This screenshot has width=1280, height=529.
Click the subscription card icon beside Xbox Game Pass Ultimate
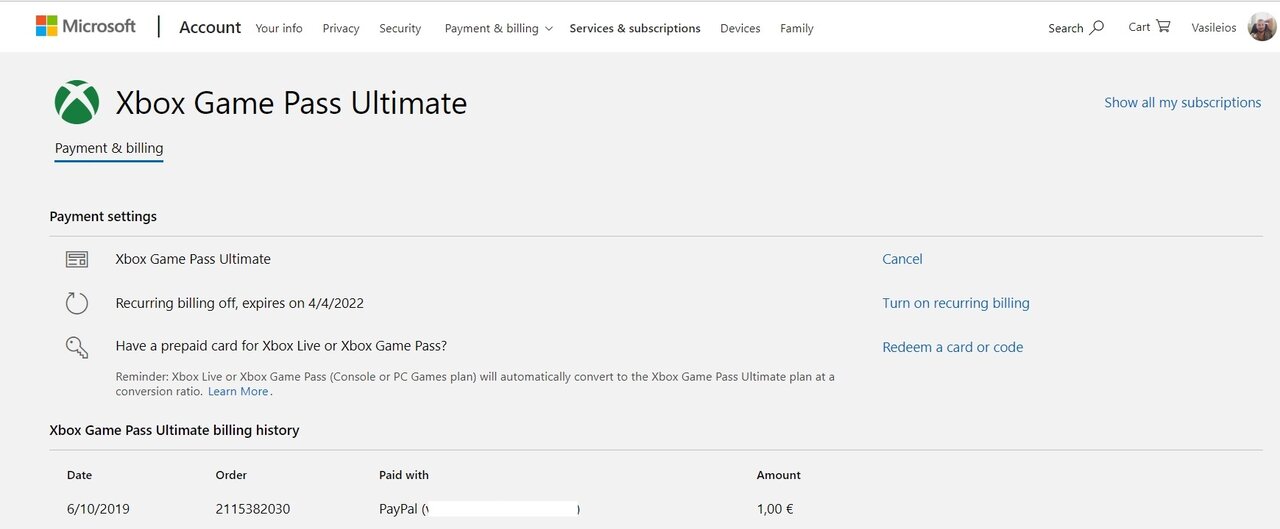click(x=77, y=259)
